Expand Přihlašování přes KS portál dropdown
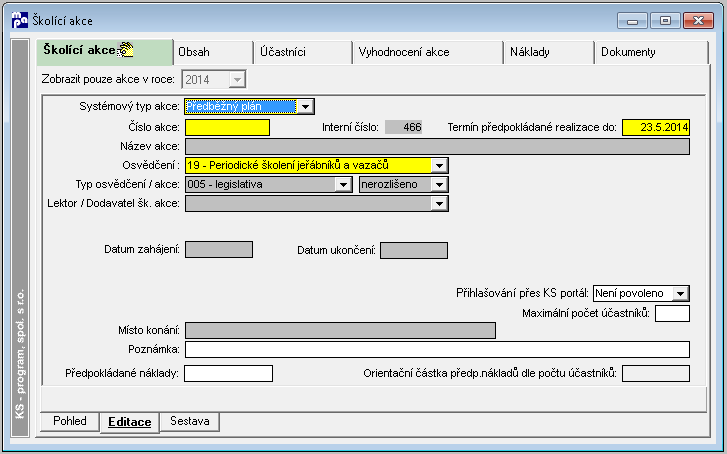The width and height of the screenshot is (727, 454). tap(680, 294)
